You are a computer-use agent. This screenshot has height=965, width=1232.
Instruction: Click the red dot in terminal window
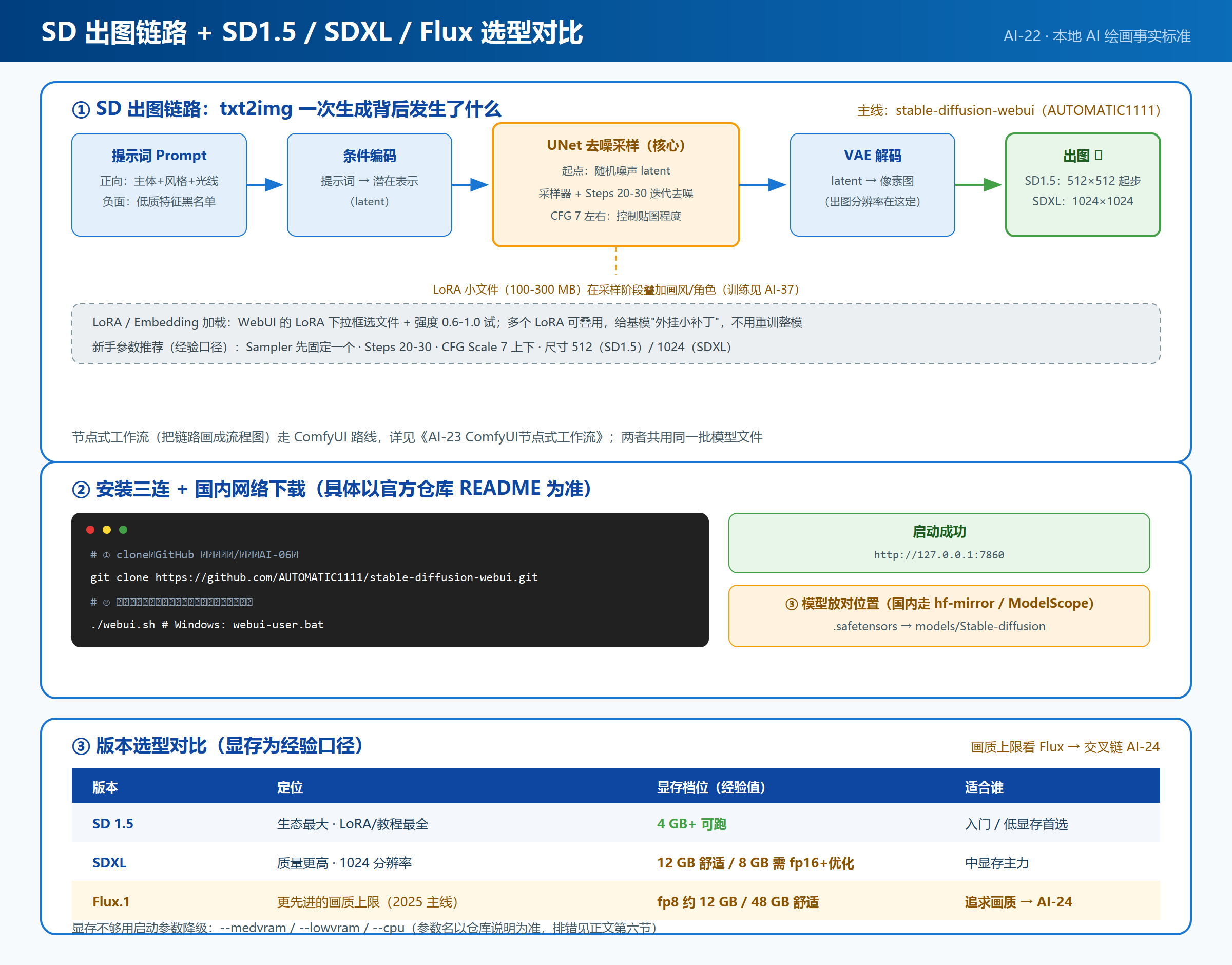[x=90, y=529]
